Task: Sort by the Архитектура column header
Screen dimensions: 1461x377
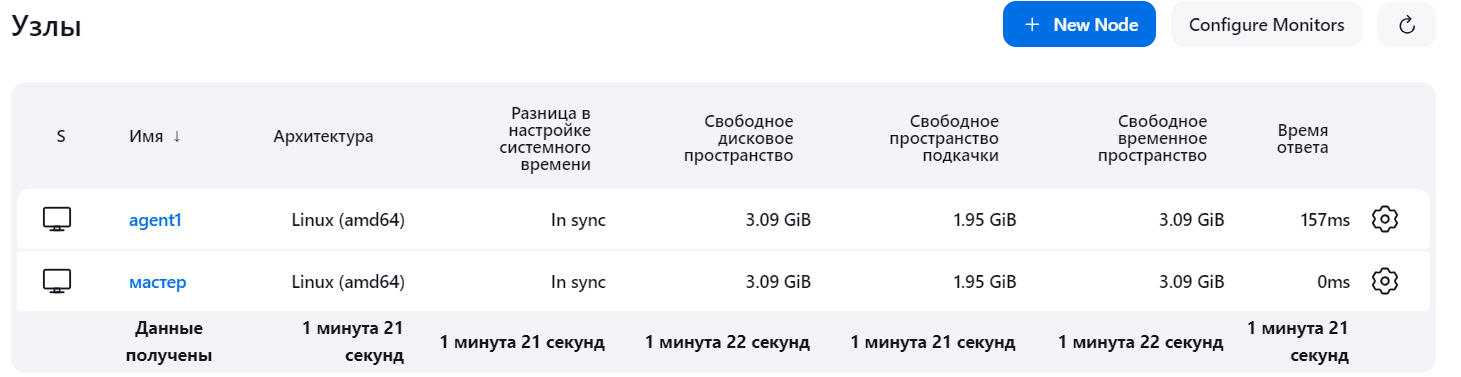Action: (x=323, y=136)
